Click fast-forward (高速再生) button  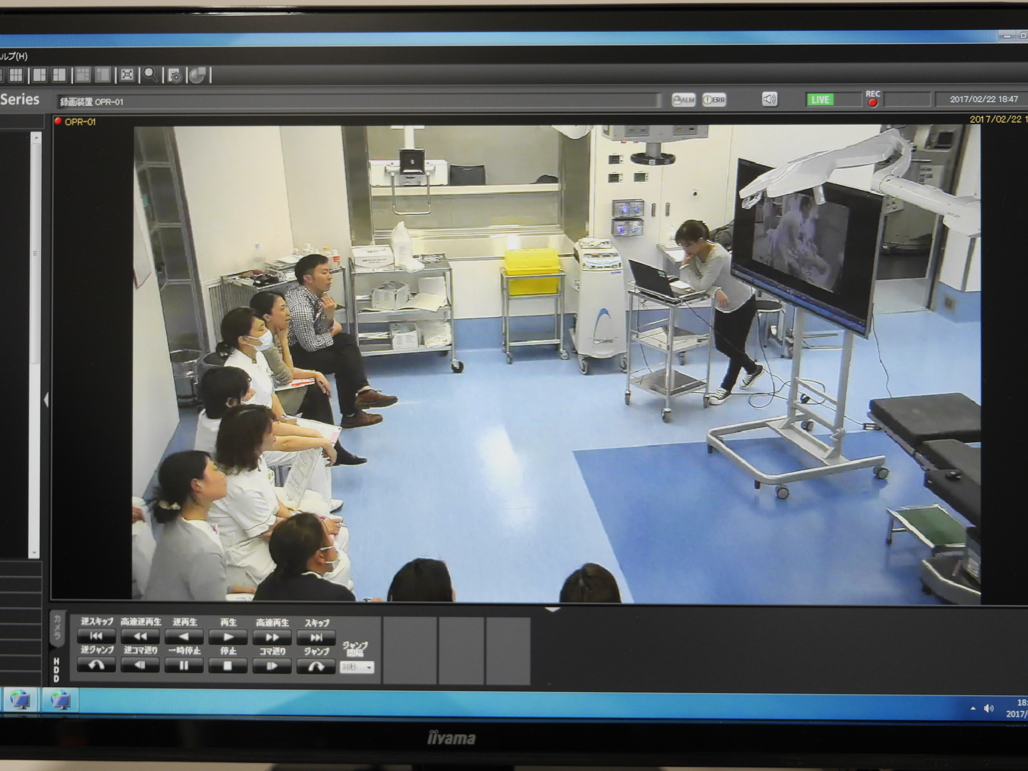coord(272,637)
